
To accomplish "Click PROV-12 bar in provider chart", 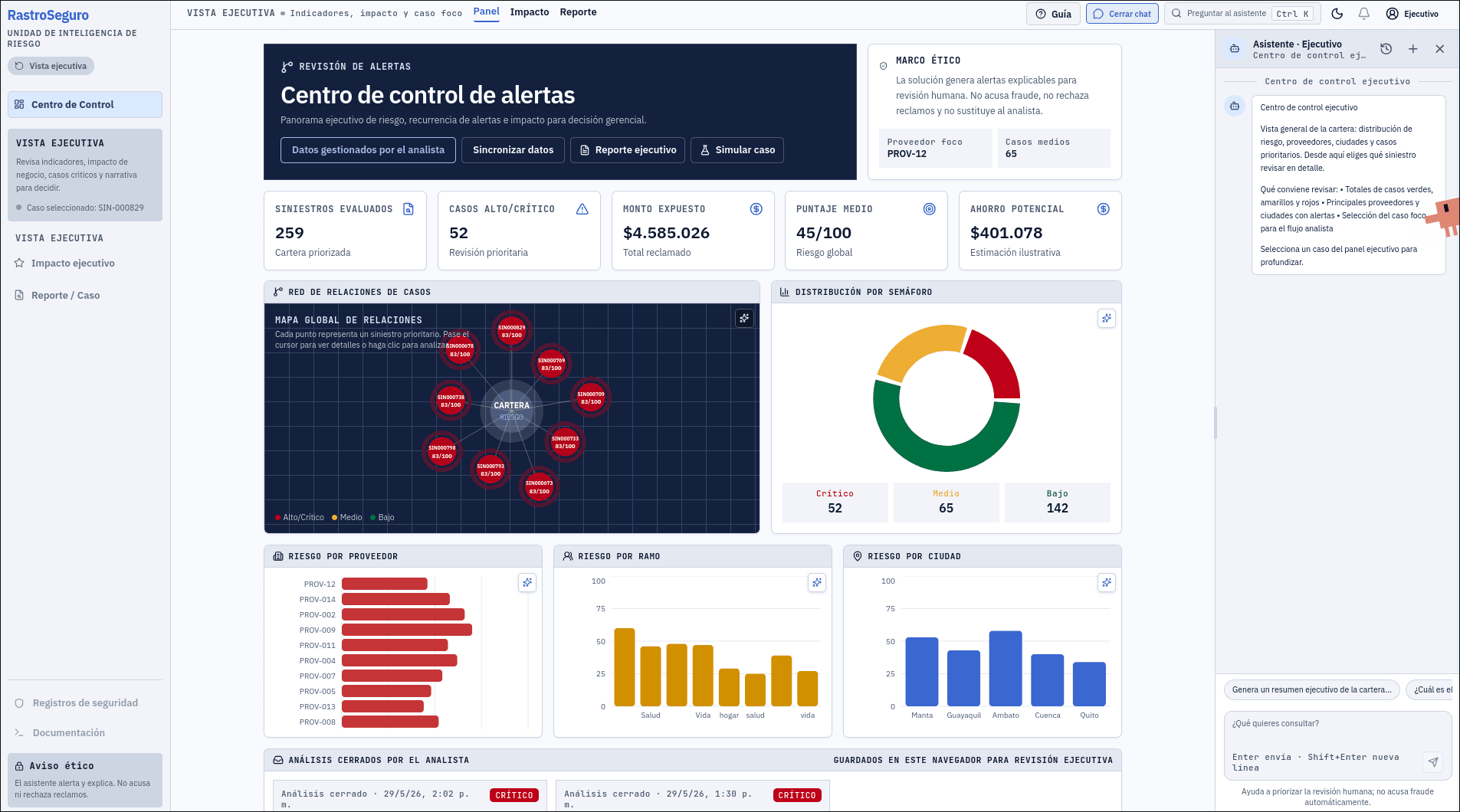I will [385, 584].
